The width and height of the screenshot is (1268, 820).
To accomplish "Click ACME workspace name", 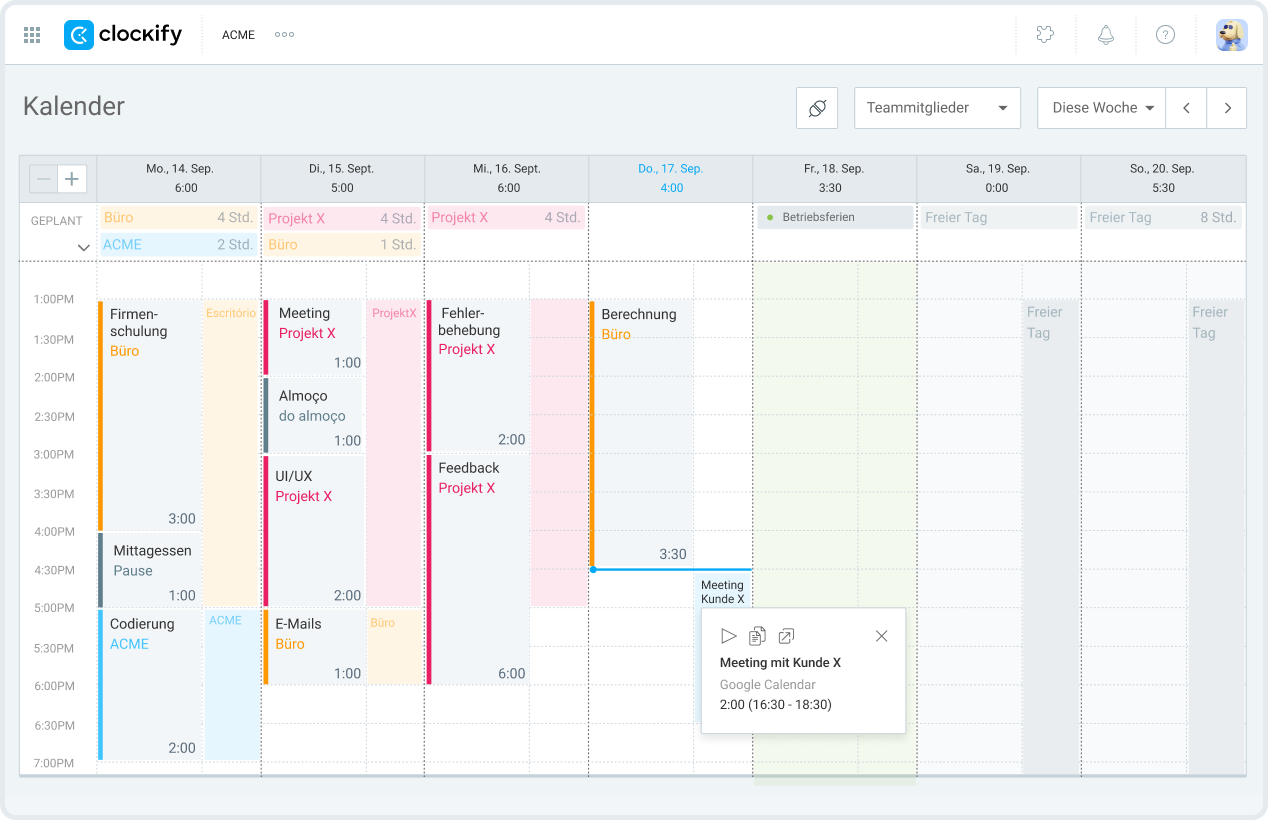I will coord(239,35).
